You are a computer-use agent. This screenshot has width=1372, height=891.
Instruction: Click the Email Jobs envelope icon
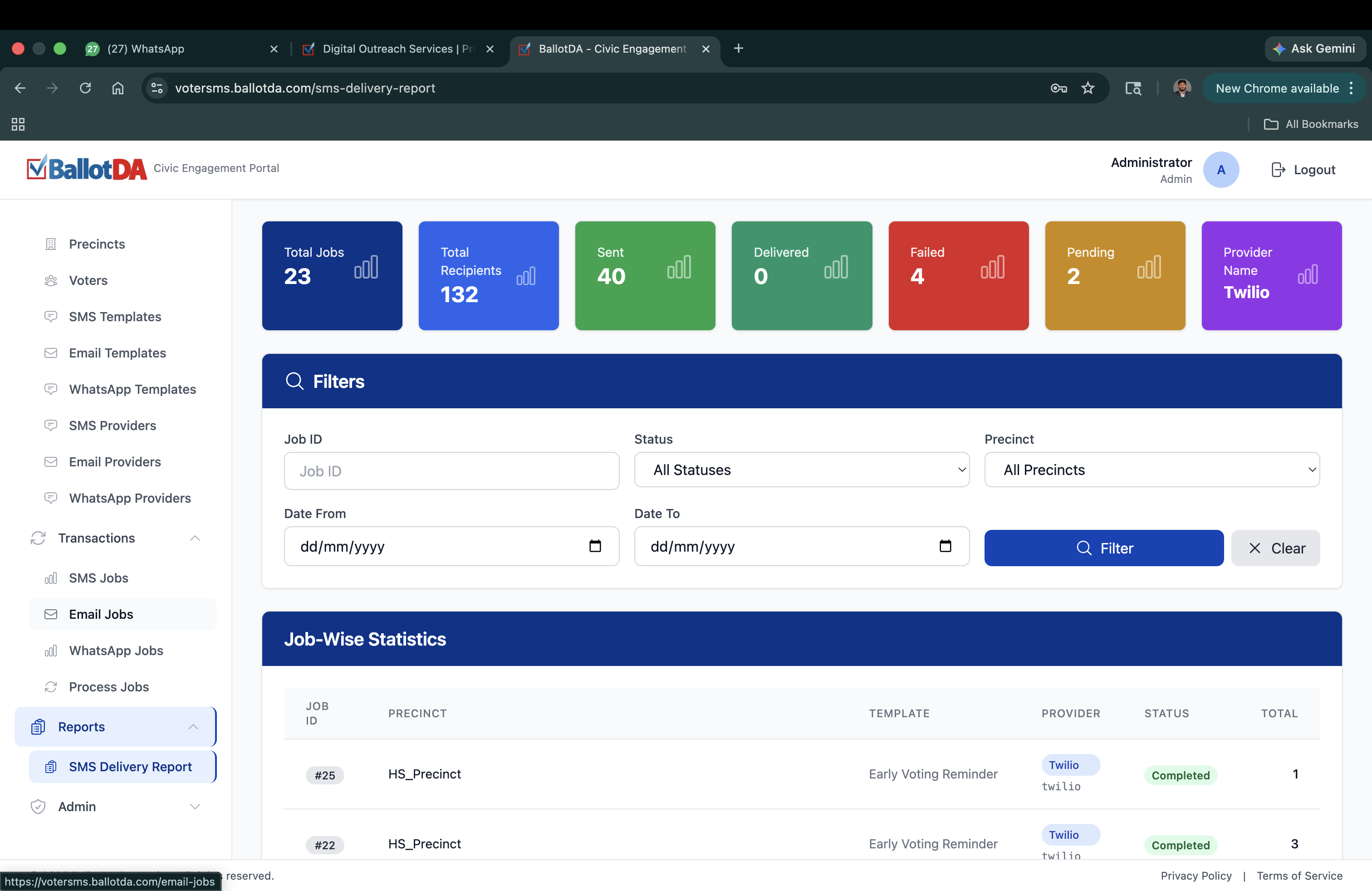coord(51,614)
